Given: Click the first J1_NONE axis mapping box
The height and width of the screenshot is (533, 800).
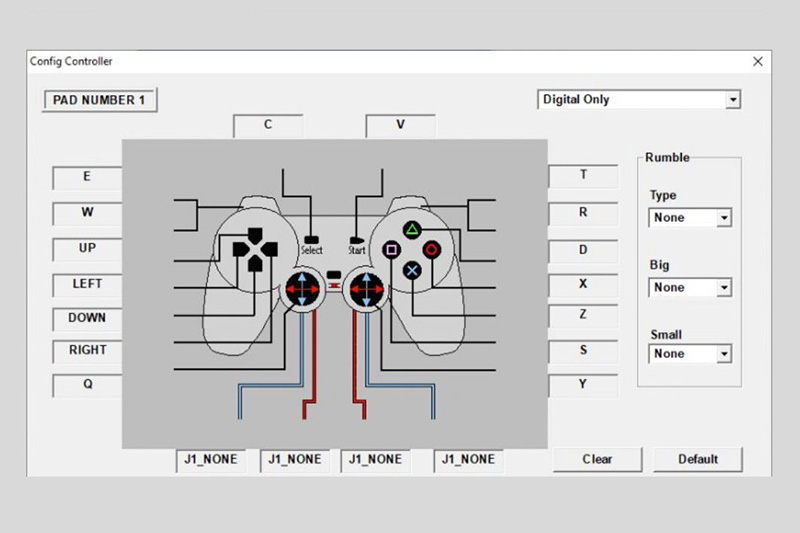Looking at the screenshot, I should [210, 460].
